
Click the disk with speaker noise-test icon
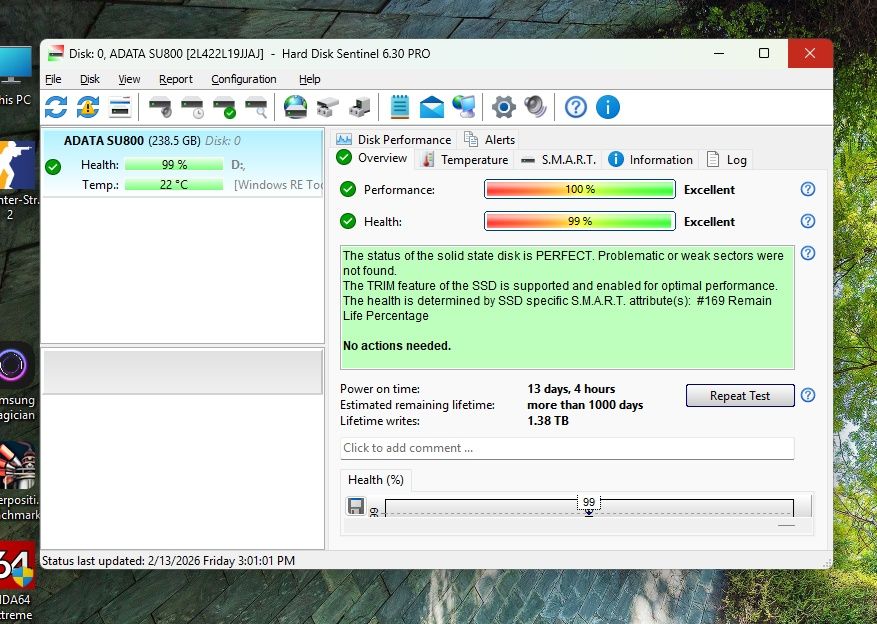tap(160, 107)
